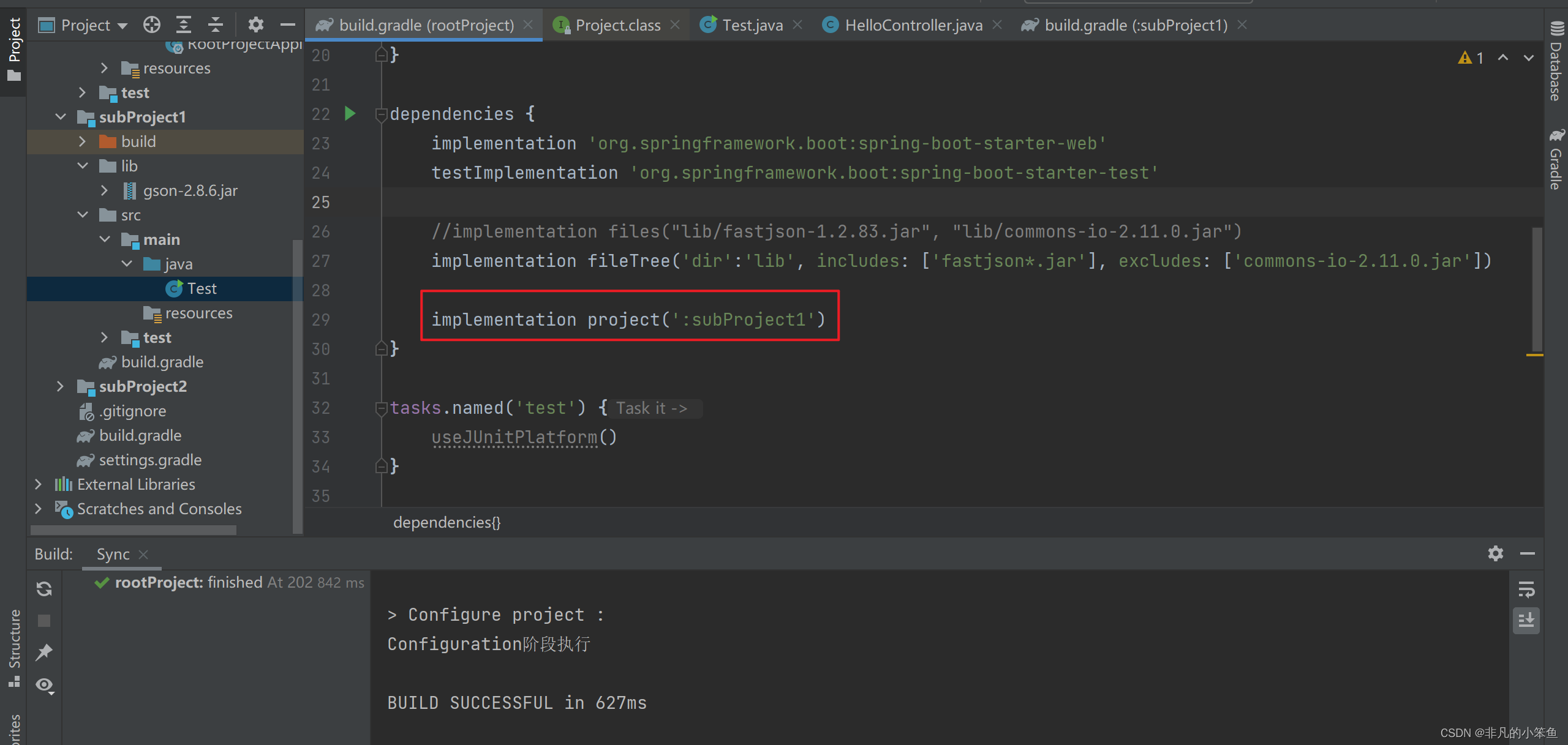Toggle scroll to end in build output
Image resolution: width=1568 pixels, height=745 pixels.
[x=1526, y=621]
